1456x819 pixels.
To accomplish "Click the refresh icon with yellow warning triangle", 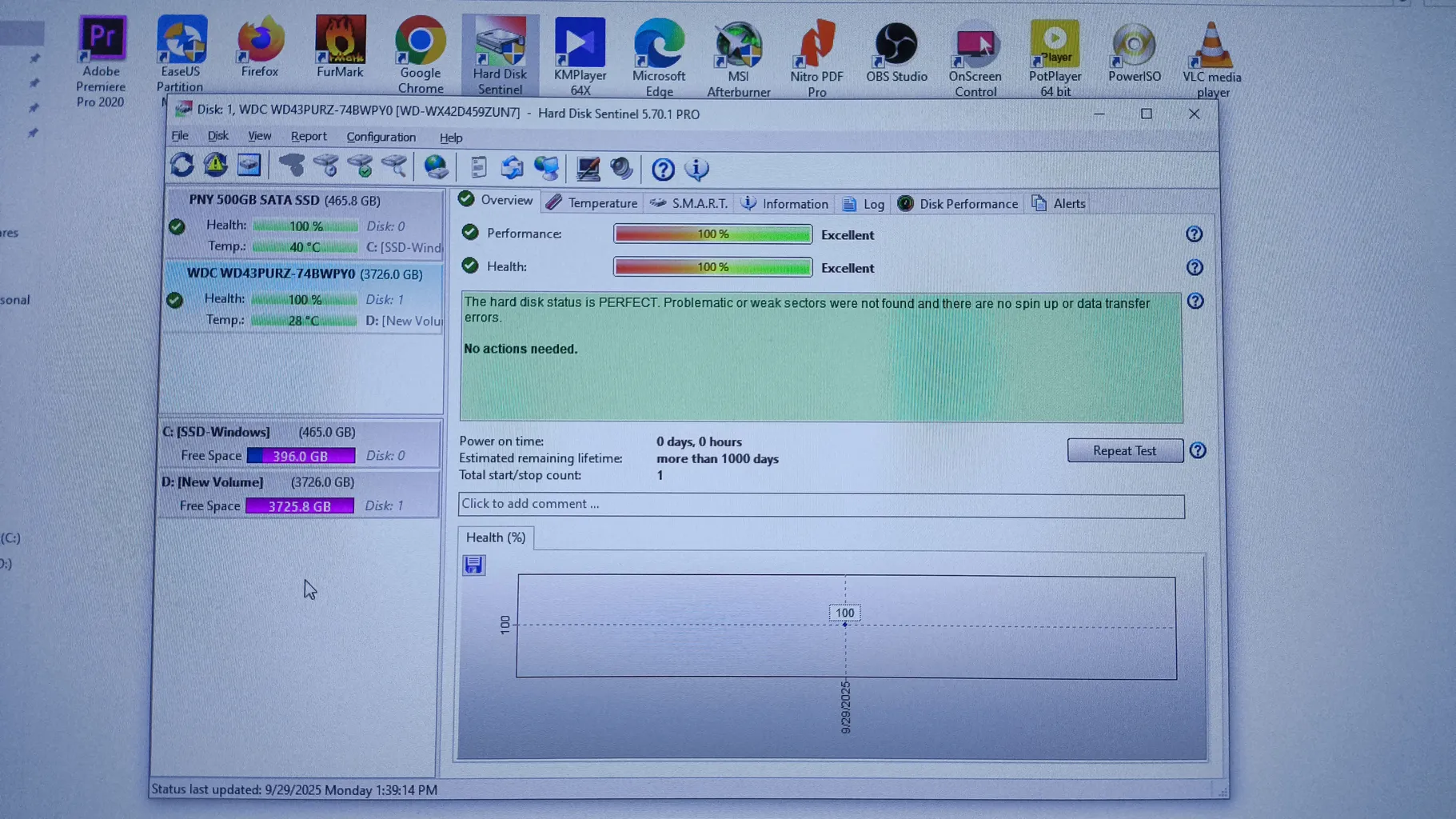I will [x=215, y=166].
